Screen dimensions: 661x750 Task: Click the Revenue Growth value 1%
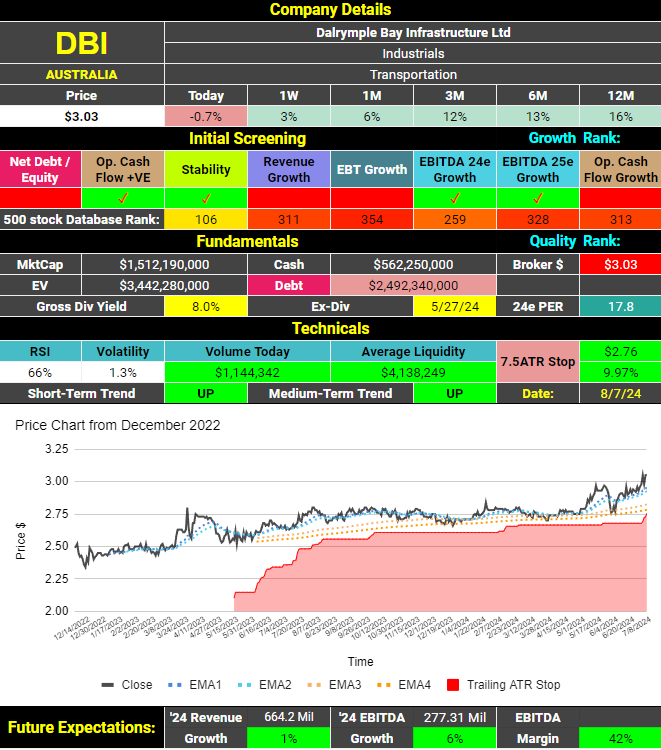289,739
